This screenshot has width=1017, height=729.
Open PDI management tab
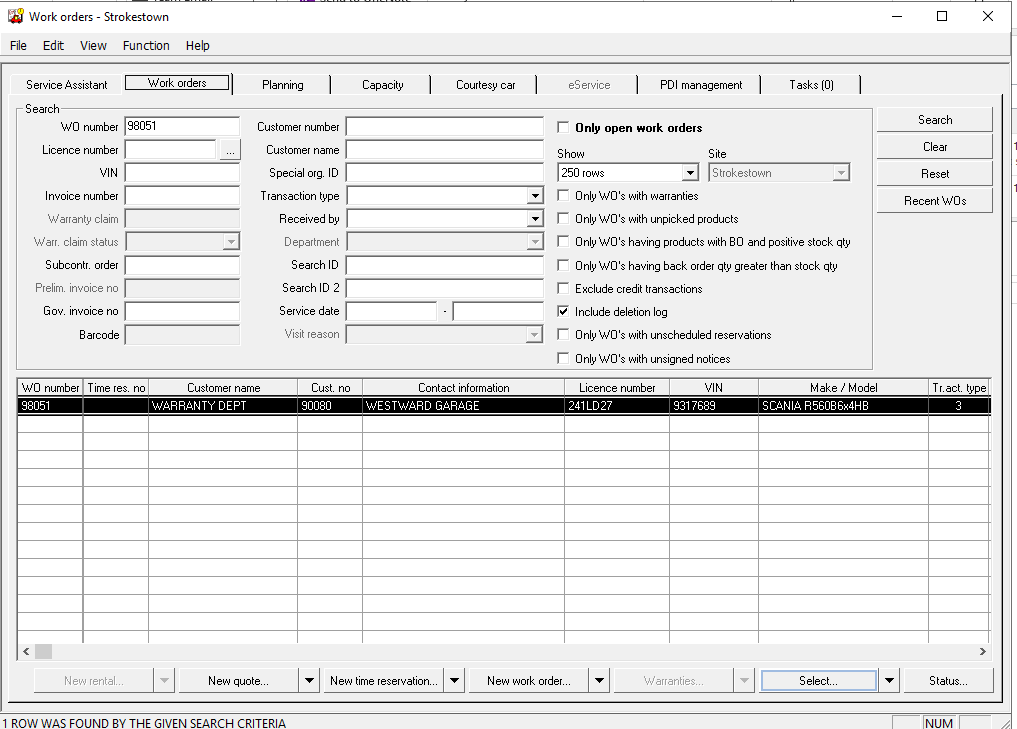click(700, 85)
